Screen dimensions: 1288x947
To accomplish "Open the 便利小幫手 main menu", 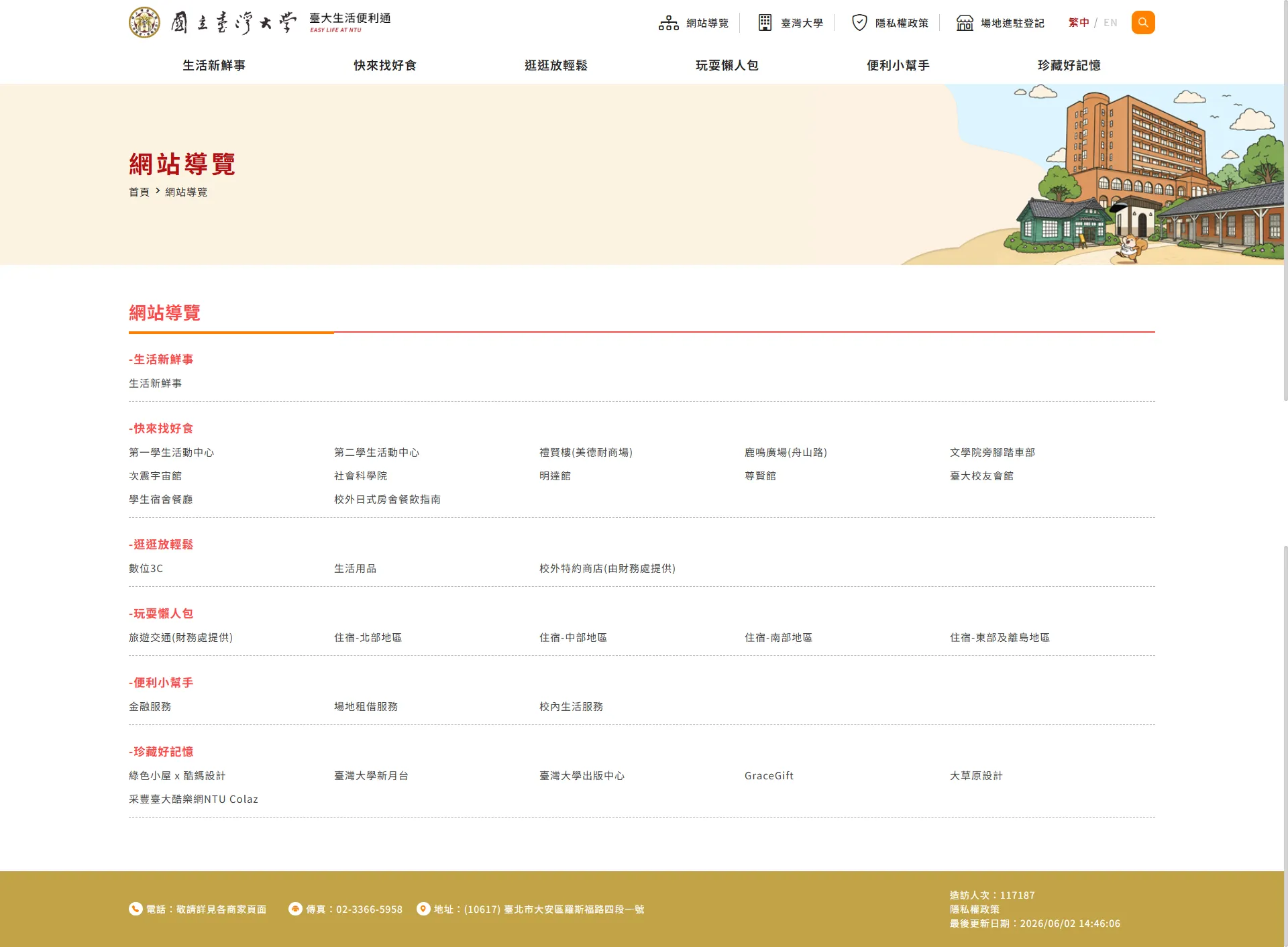I will (898, 65).
